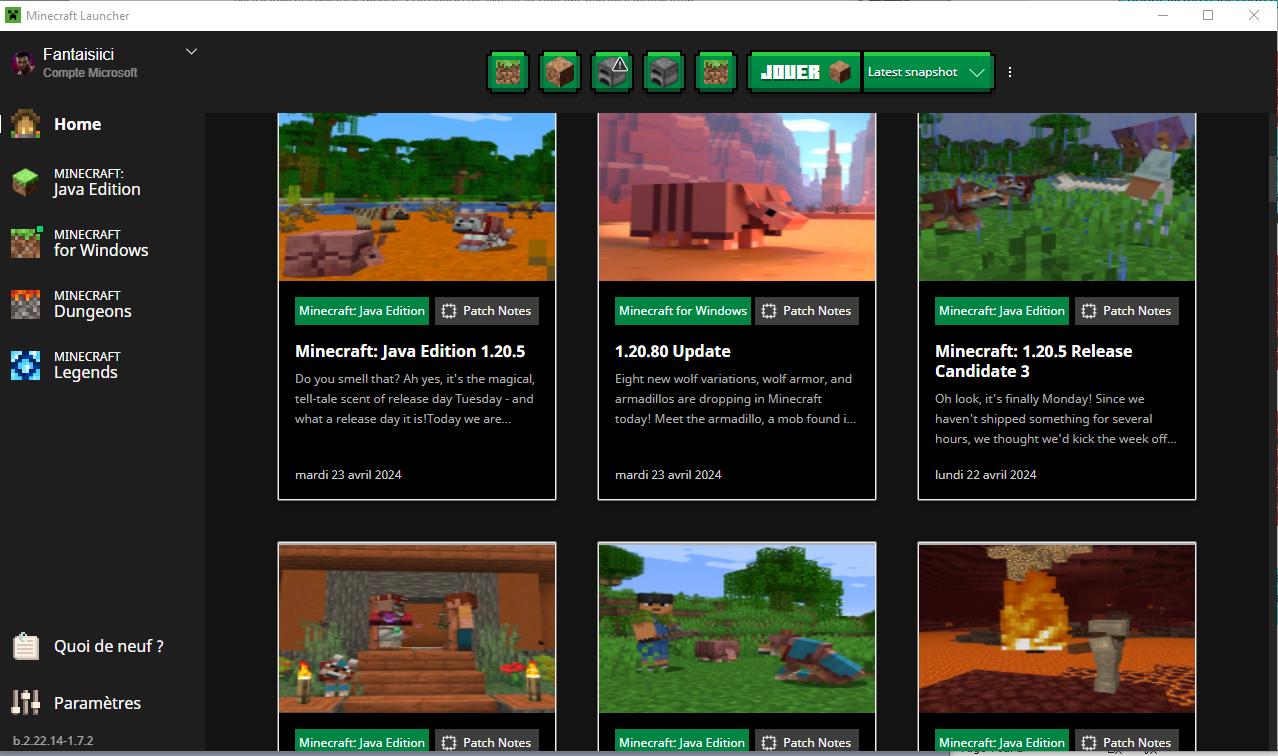Open the Latest snapshot version dropdown

(x=927, y=72)
